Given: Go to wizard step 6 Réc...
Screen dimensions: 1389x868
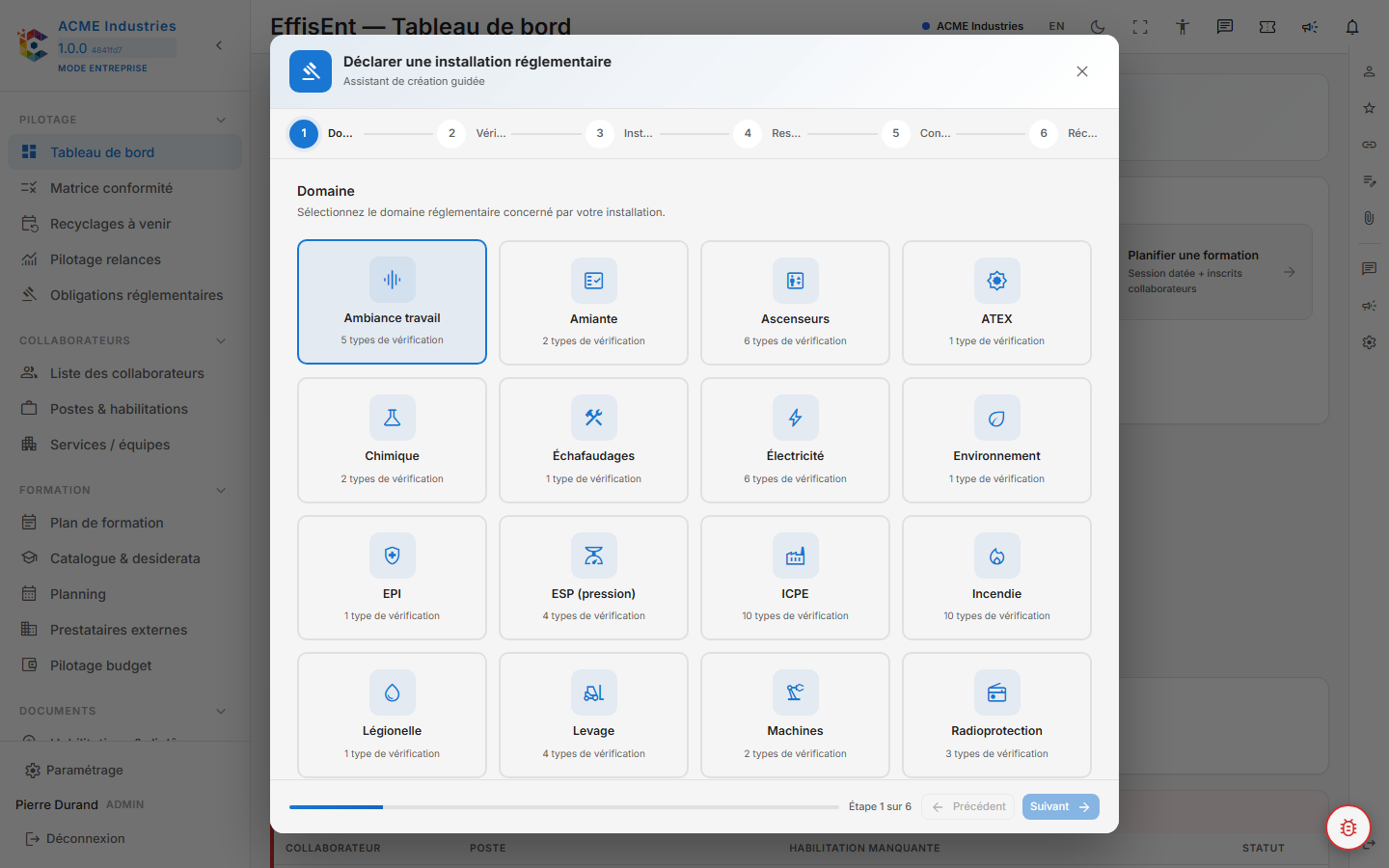Looking at the screenshot, I should (1064, 133).
